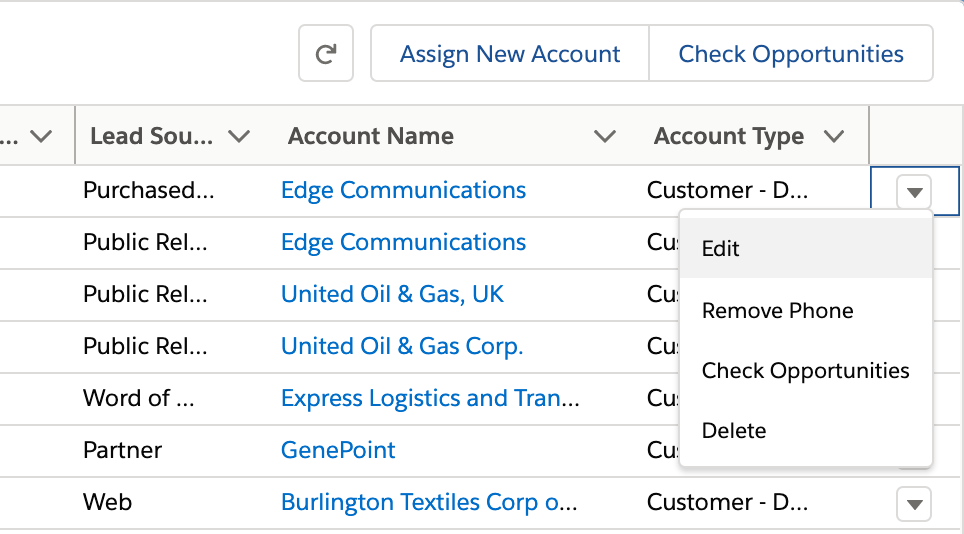
Task: Open row actions arrow for Burlington Textiles row
Action: pos(914,503)
